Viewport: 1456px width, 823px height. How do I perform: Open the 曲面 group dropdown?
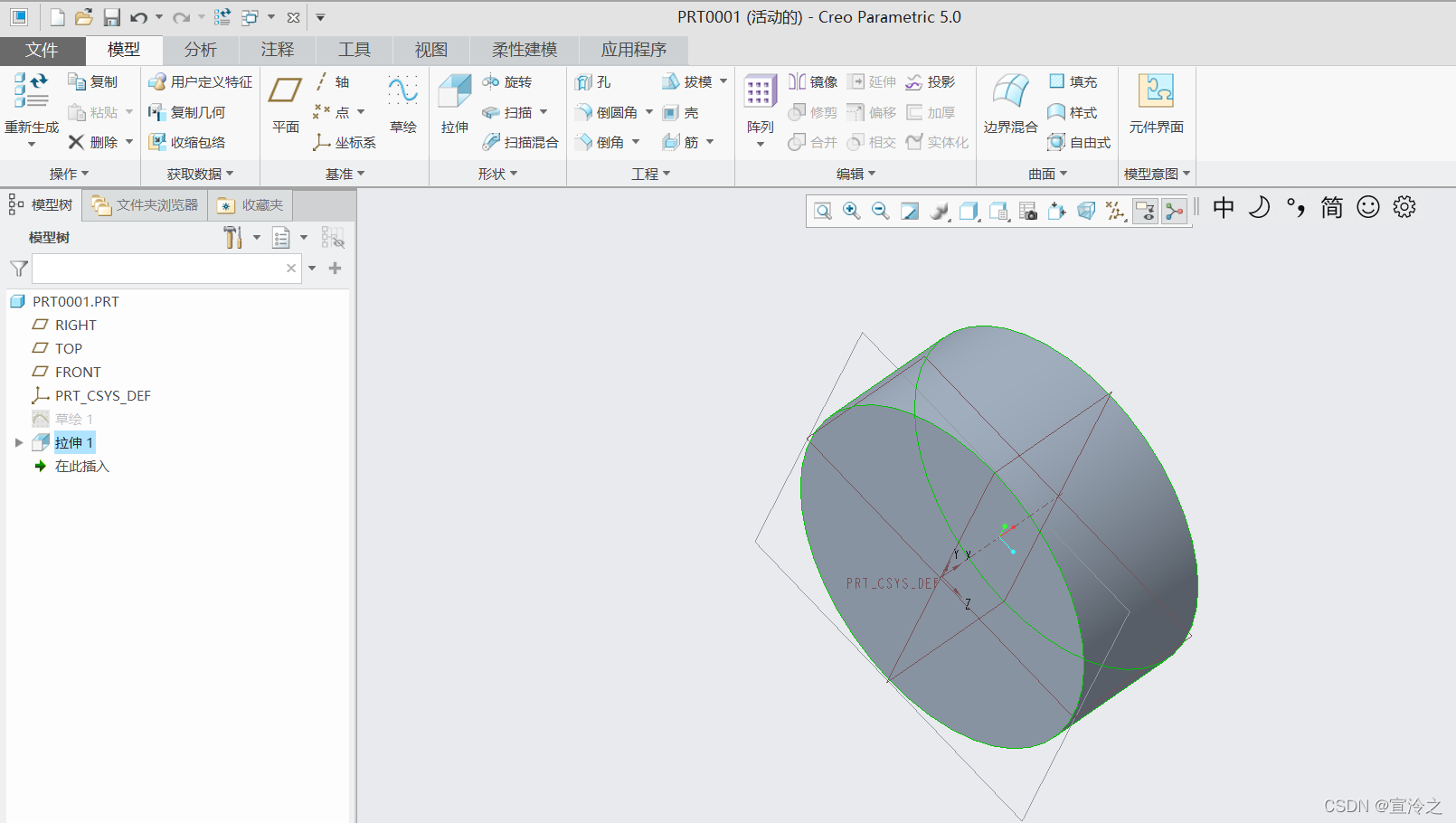point(1048,174)
